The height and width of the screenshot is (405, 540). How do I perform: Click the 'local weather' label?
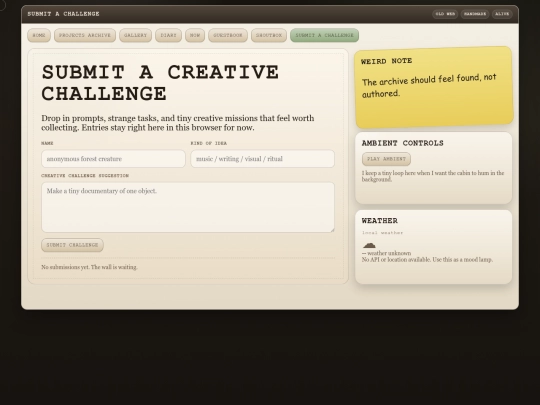pyautogui.click(x=382, y=233)
